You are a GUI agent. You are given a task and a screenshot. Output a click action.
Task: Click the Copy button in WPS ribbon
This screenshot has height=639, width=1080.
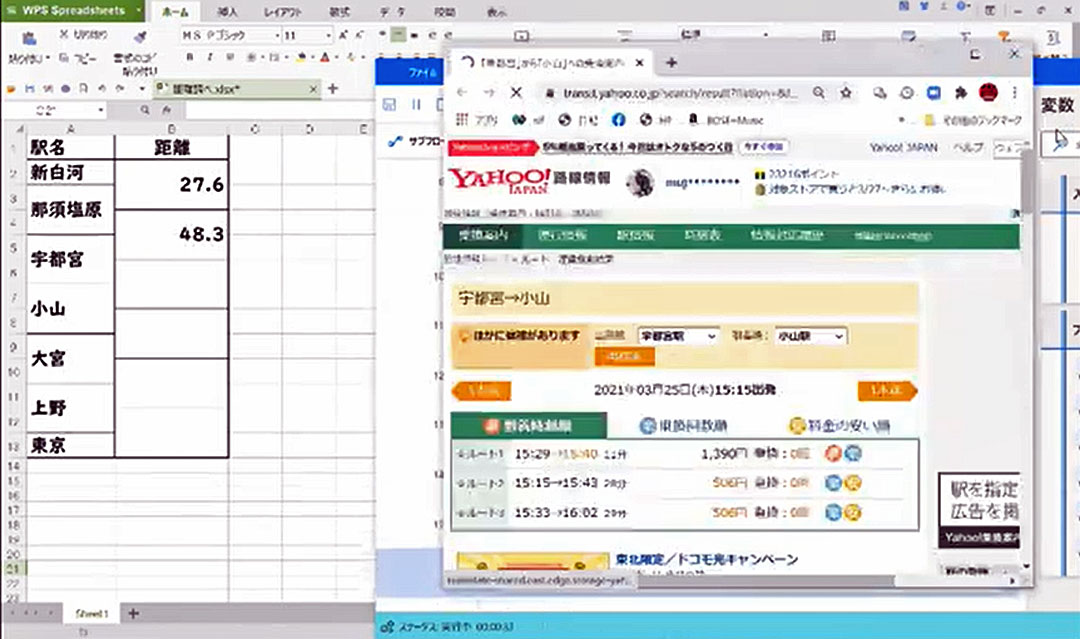pos(78,59)
